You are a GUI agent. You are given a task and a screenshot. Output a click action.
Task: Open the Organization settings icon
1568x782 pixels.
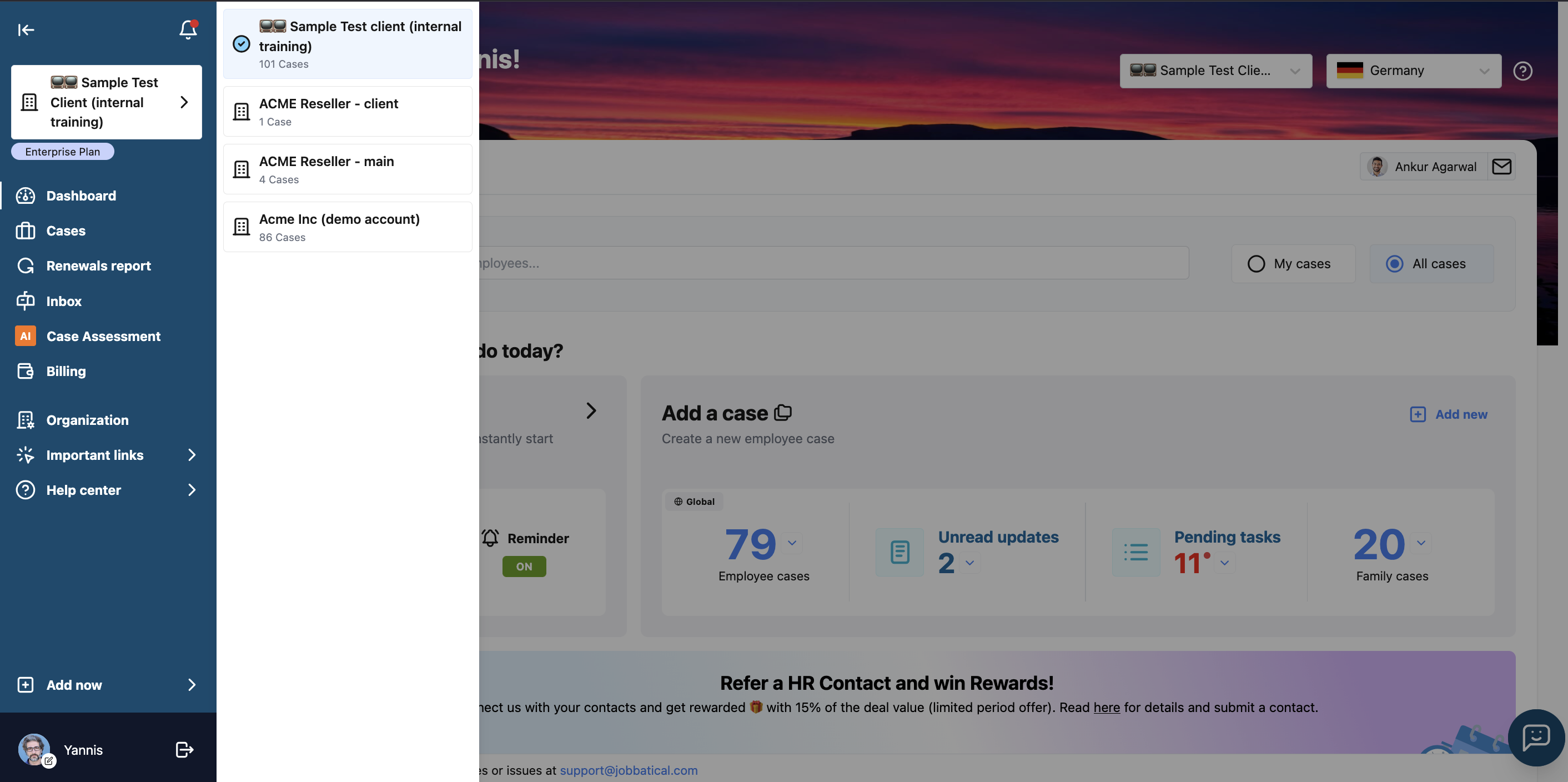pos(25,420)
